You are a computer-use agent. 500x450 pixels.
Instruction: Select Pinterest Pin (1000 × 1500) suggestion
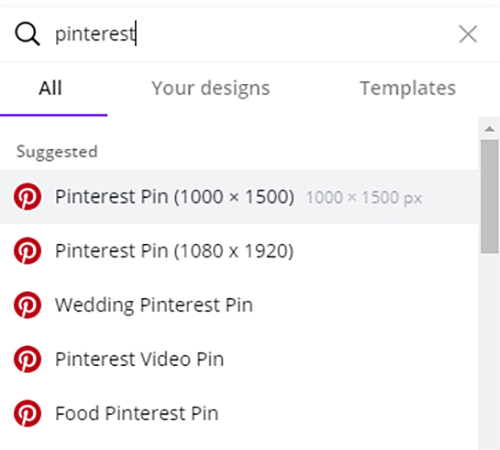(239, 196)
